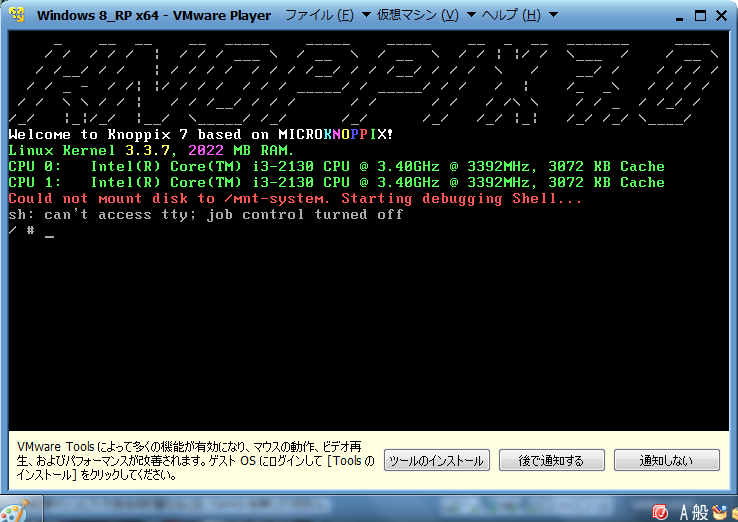Click the IME toolbox icon in tray

(x=719, y=513)
